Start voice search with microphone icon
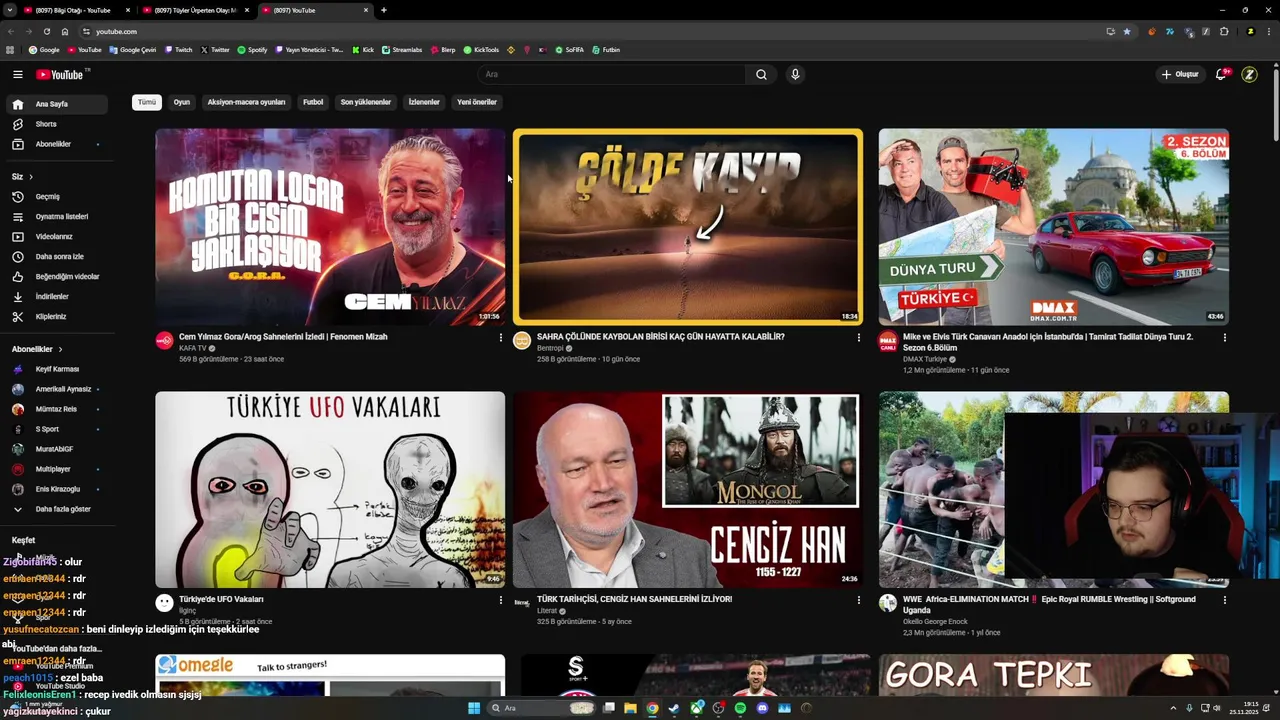The width and height of the screenshot is (1280, 720). (x=795, y=74)
